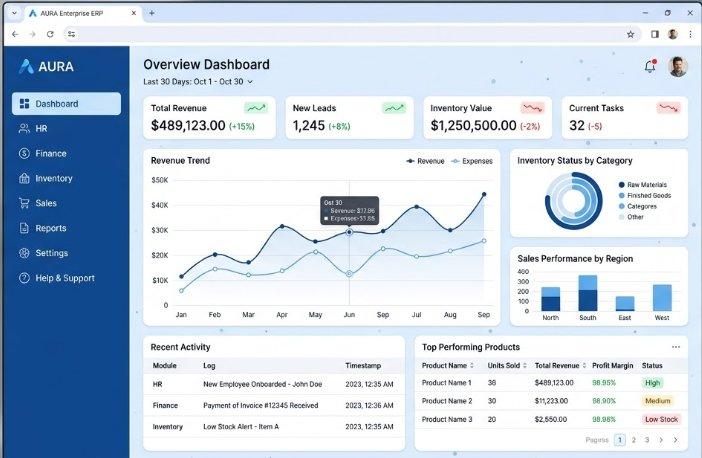The height and width of the screenshot is (458, 702).
Task: Toggle Raw Materials legend entry
Action: 642,184
